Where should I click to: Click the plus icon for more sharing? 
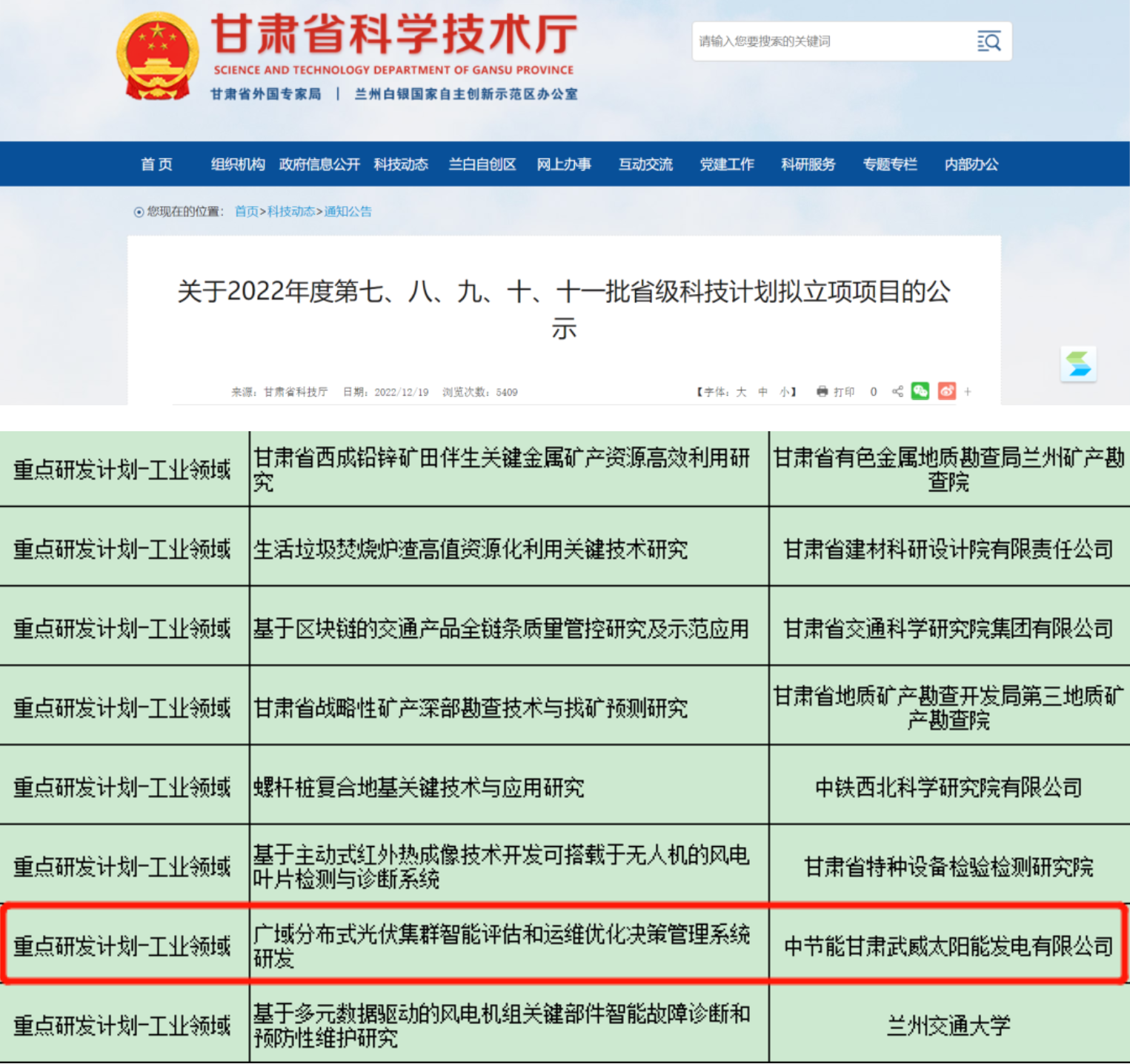[968, 392]
